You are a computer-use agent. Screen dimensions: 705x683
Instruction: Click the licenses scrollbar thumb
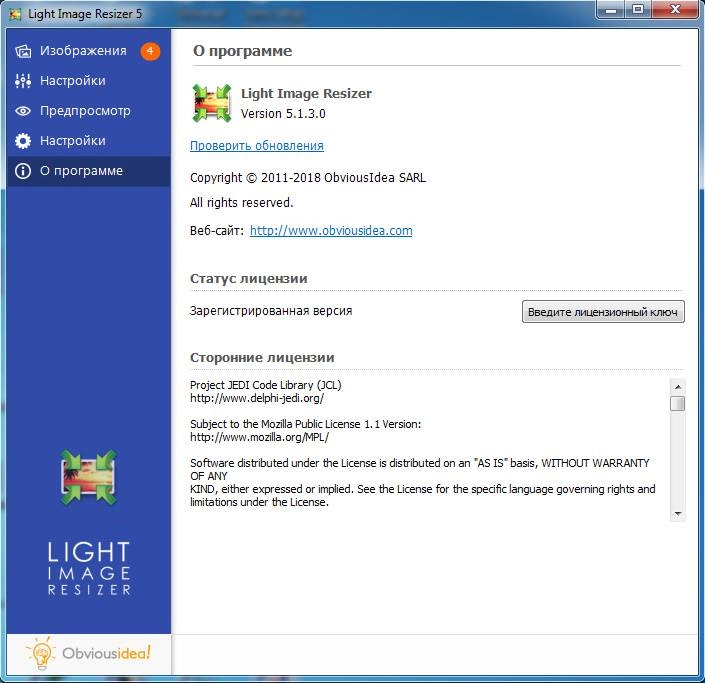coord(678,403)
